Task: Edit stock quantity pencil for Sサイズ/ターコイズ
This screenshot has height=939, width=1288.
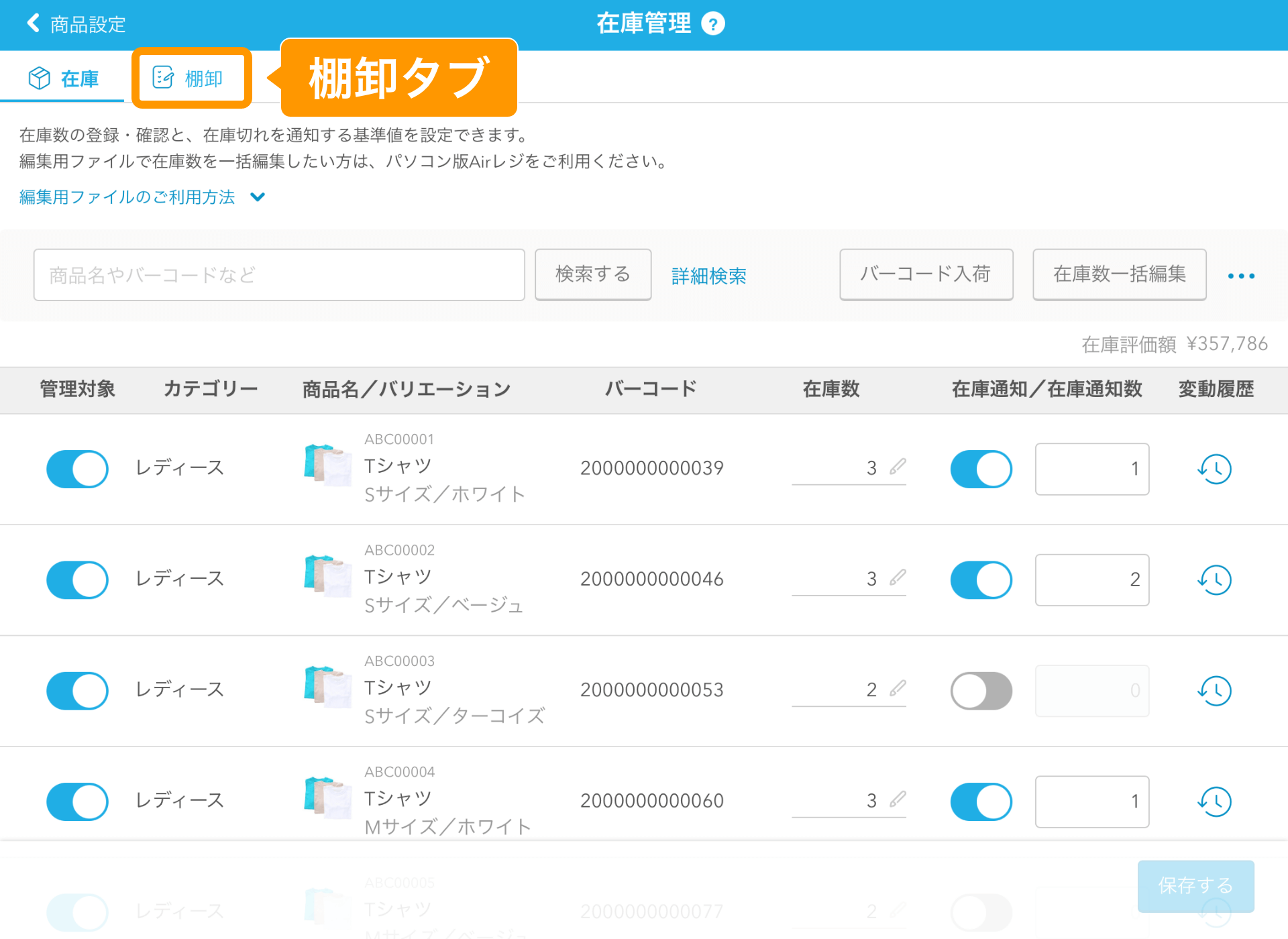Action: [898, 689]
